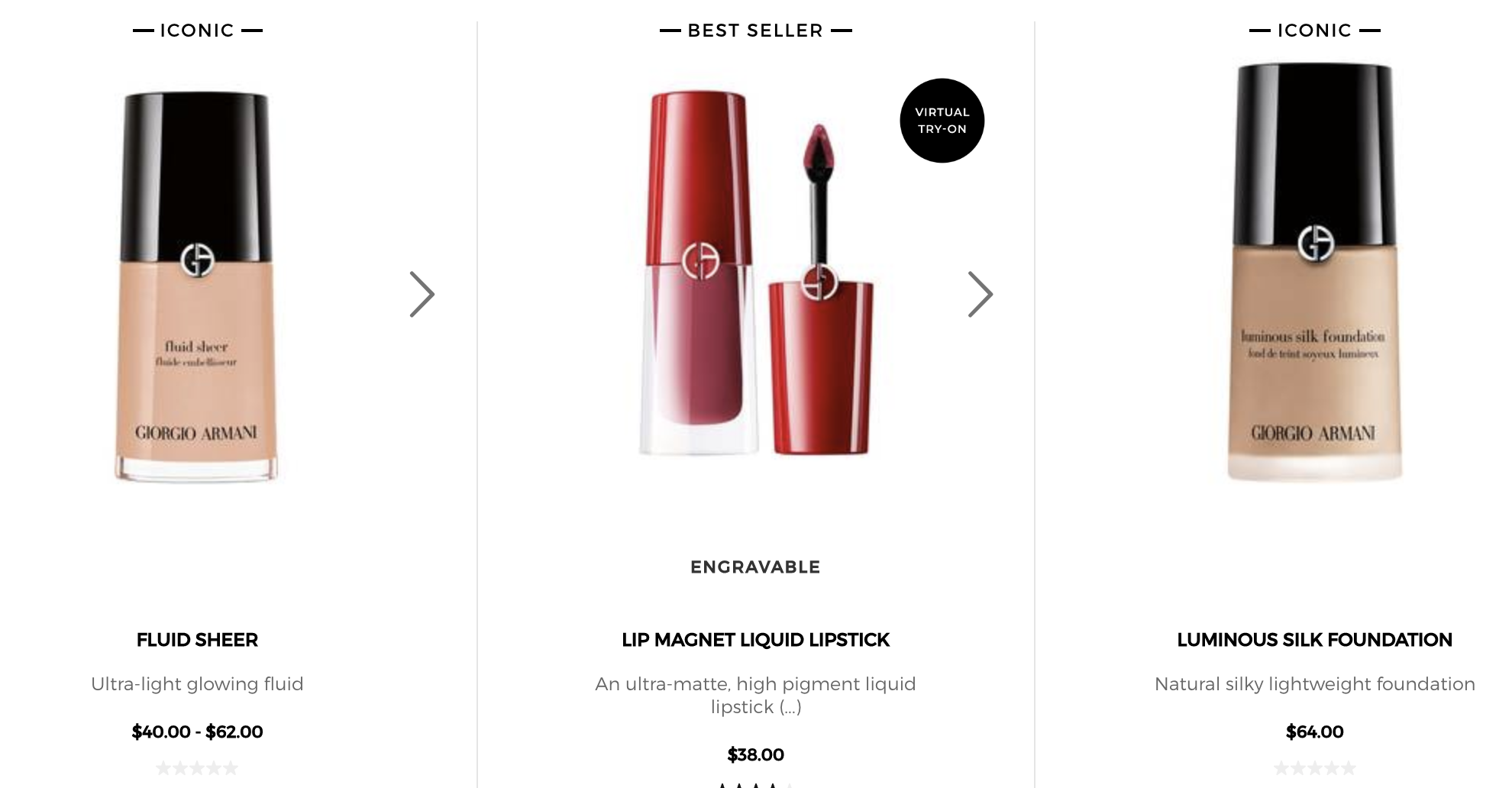Screen dimensions: 1512x788
Task: Click the $40.00 - $62.00 price
Action: [197, 731]
